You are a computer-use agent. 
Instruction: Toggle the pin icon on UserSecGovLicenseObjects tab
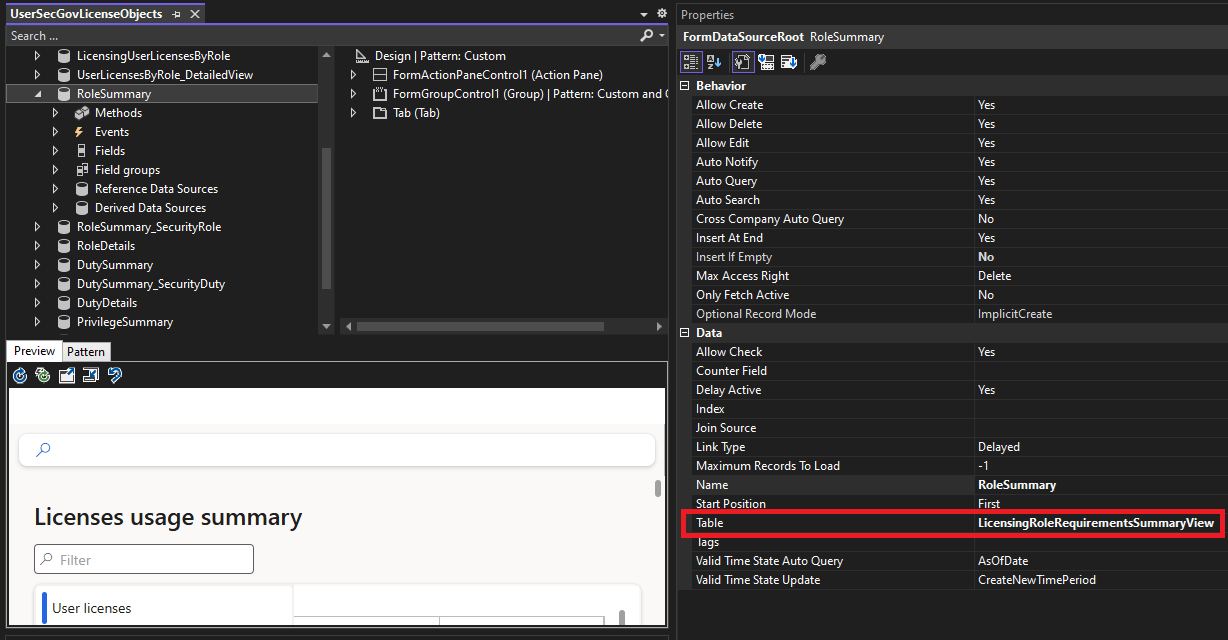176,14
